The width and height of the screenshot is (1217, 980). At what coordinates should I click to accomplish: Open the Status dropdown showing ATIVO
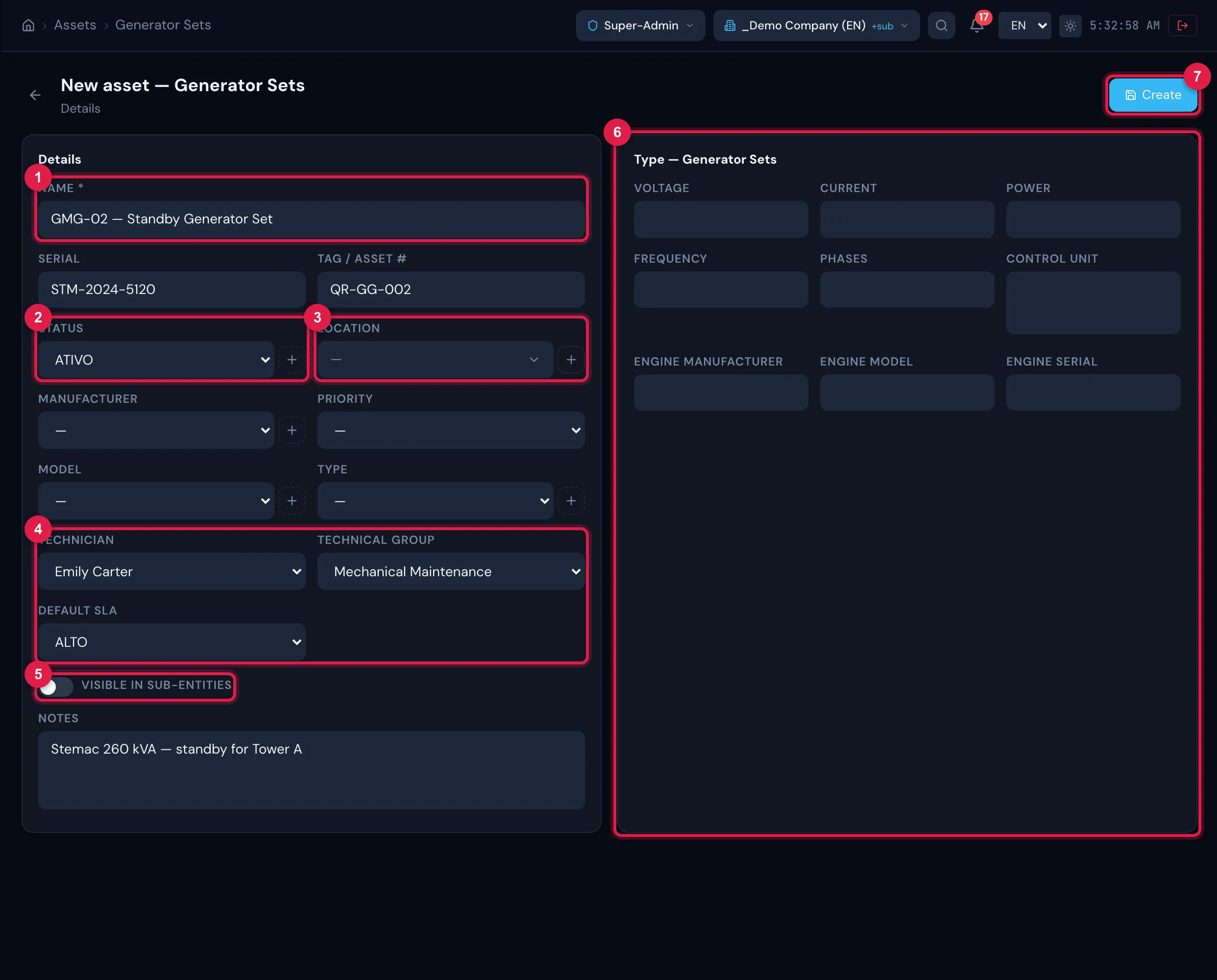click(156, 360)
